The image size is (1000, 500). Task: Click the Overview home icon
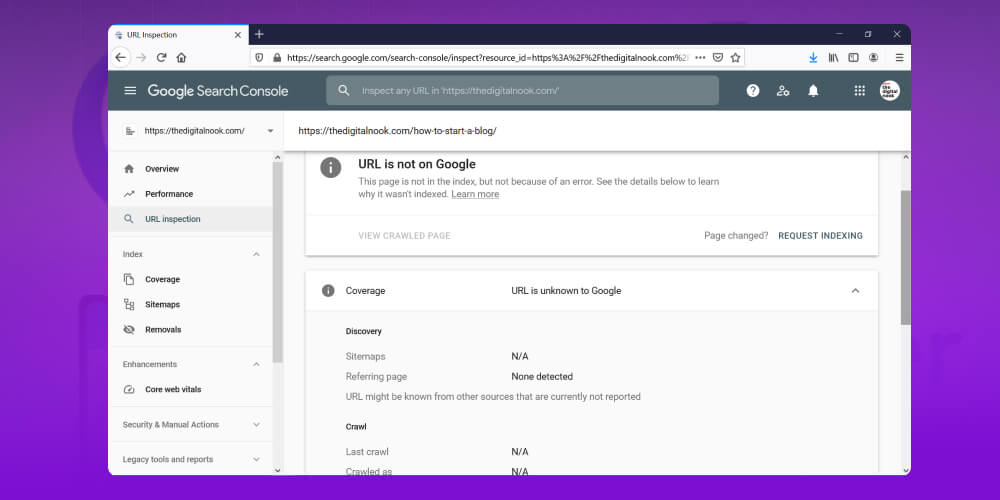(x=129, y=169)
